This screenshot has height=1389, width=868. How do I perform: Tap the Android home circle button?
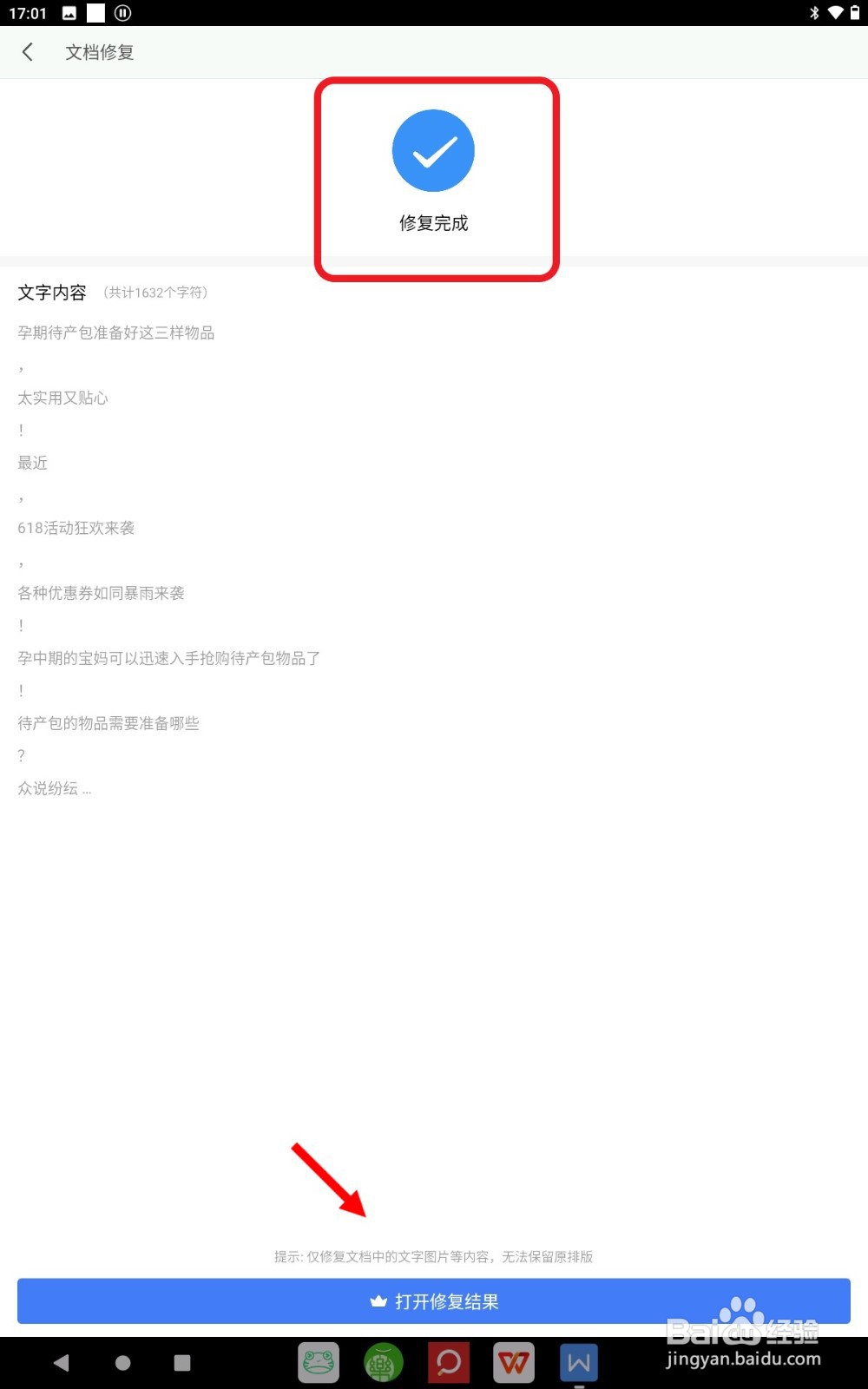[123, 1363]
